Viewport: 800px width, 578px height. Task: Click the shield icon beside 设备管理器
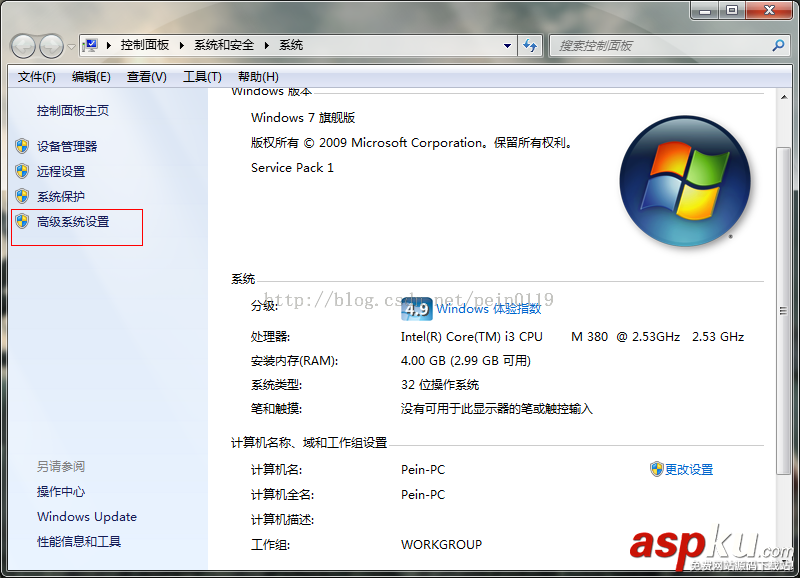point(22,146)
